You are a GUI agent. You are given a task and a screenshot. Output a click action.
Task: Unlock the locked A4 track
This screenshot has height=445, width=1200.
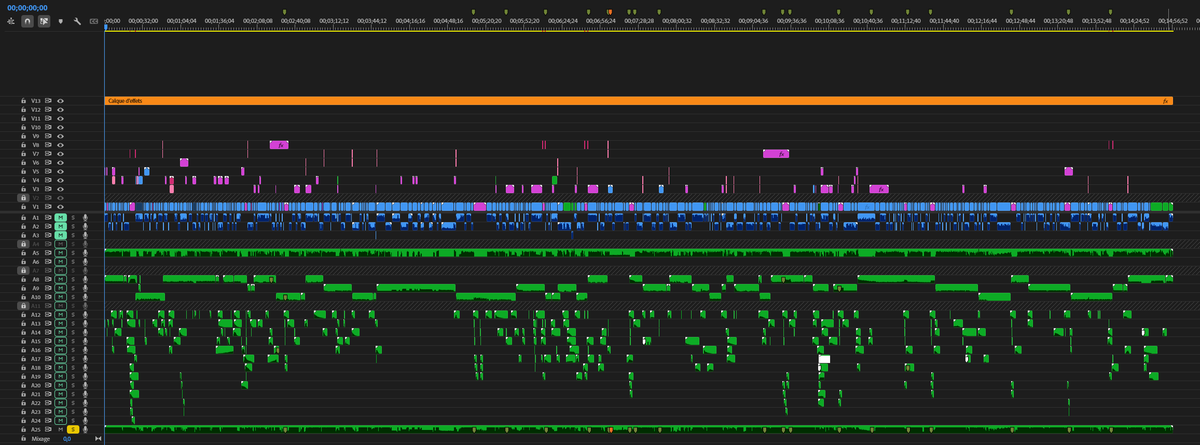tap(23, 244)
